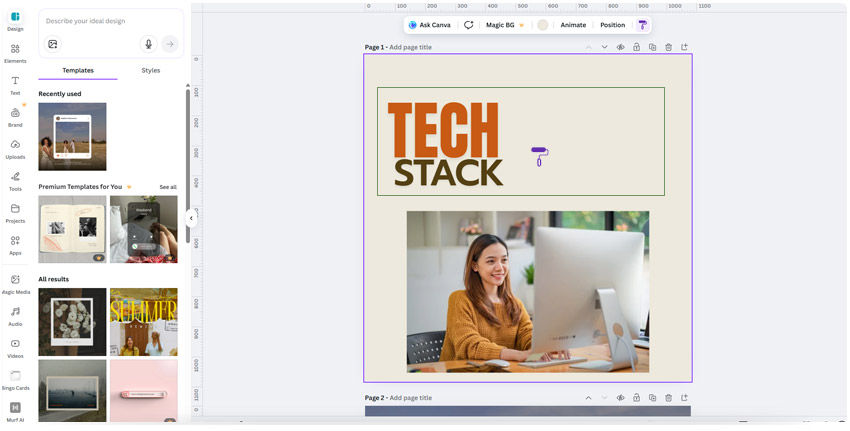This screenshot has width=850, height=431.
Task: Select the recently used template thumbnail
Action: pos(72,137)
